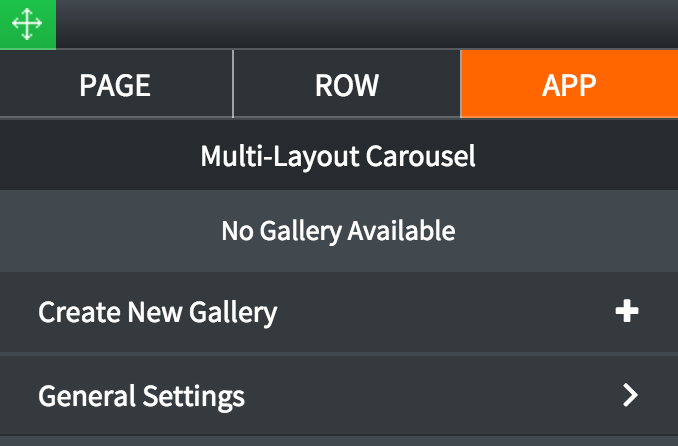Screen dimensions: 678x446
Task: Switch to the PAGE tab
Action: [115, 85]
